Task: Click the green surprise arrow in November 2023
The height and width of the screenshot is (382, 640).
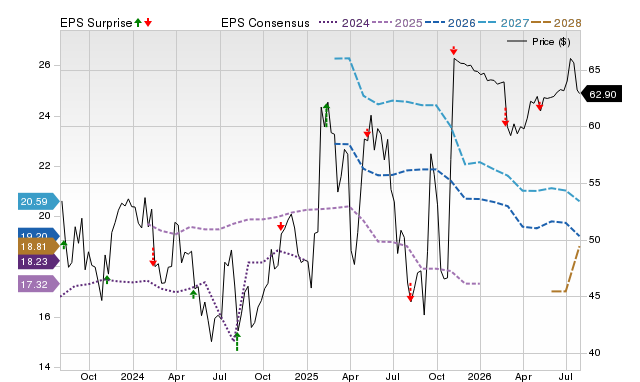Action: [107, 280]
